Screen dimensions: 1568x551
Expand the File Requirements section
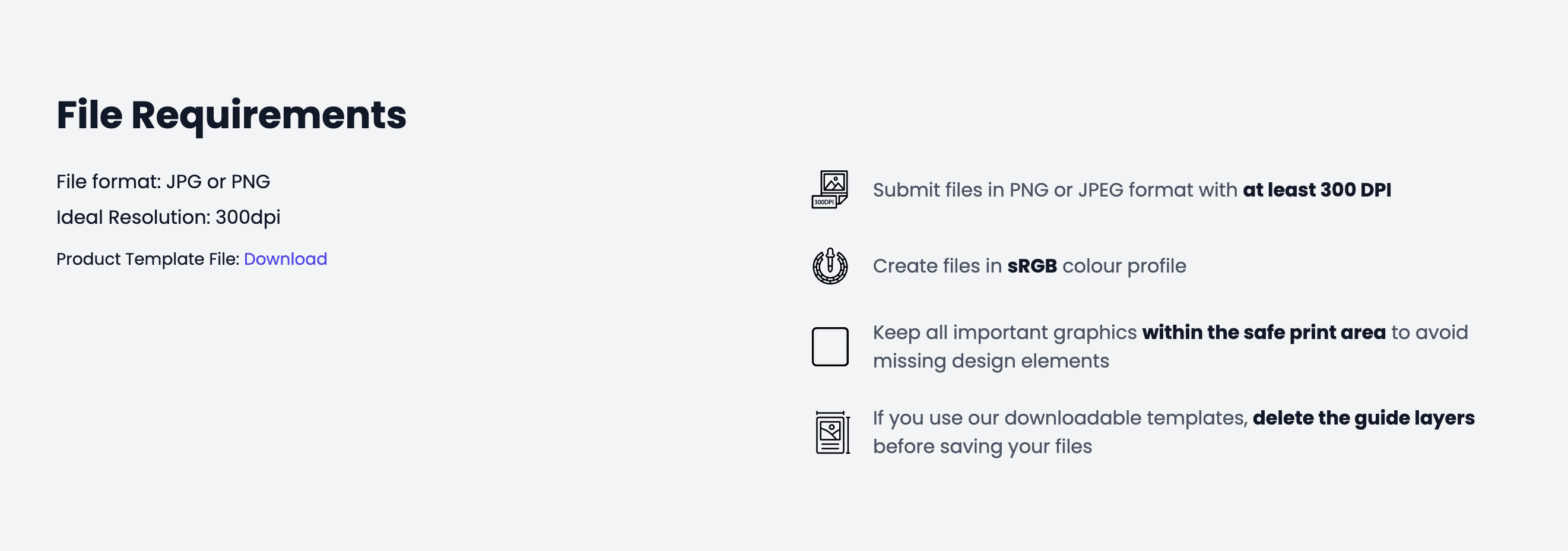(231, 116)
